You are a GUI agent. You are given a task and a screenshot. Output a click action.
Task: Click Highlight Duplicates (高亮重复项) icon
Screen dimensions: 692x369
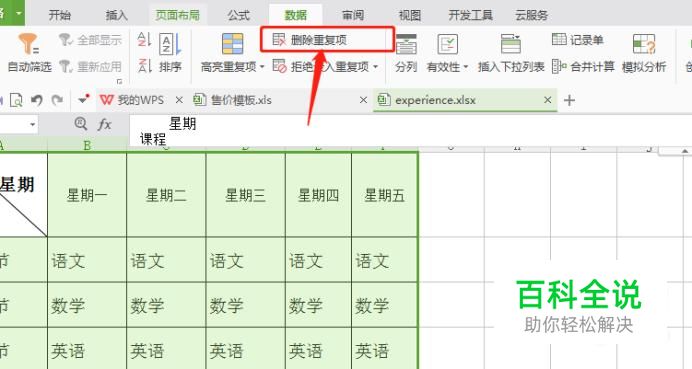point(232,44)
